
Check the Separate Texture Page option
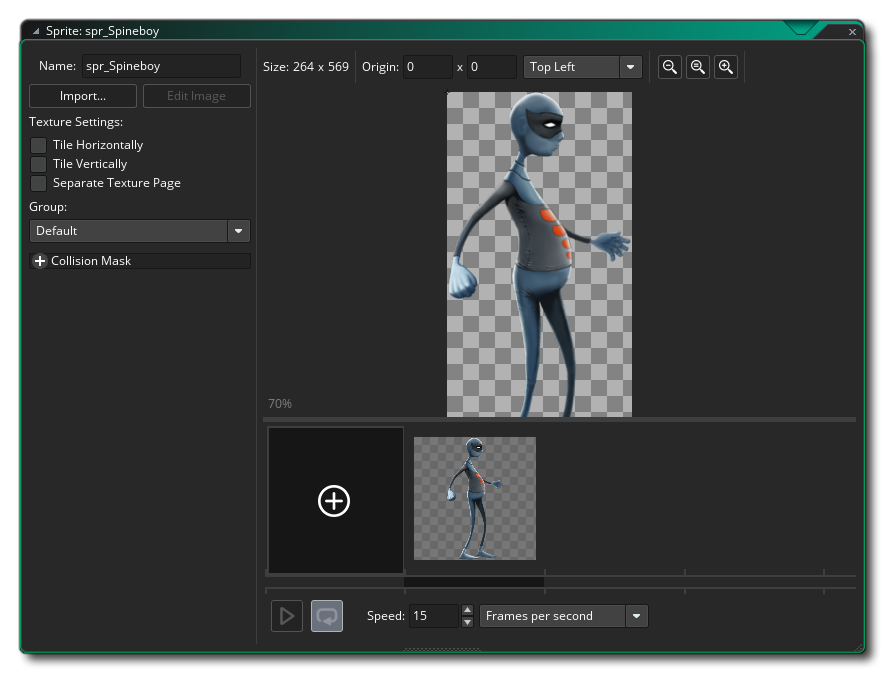coord(39,183)
